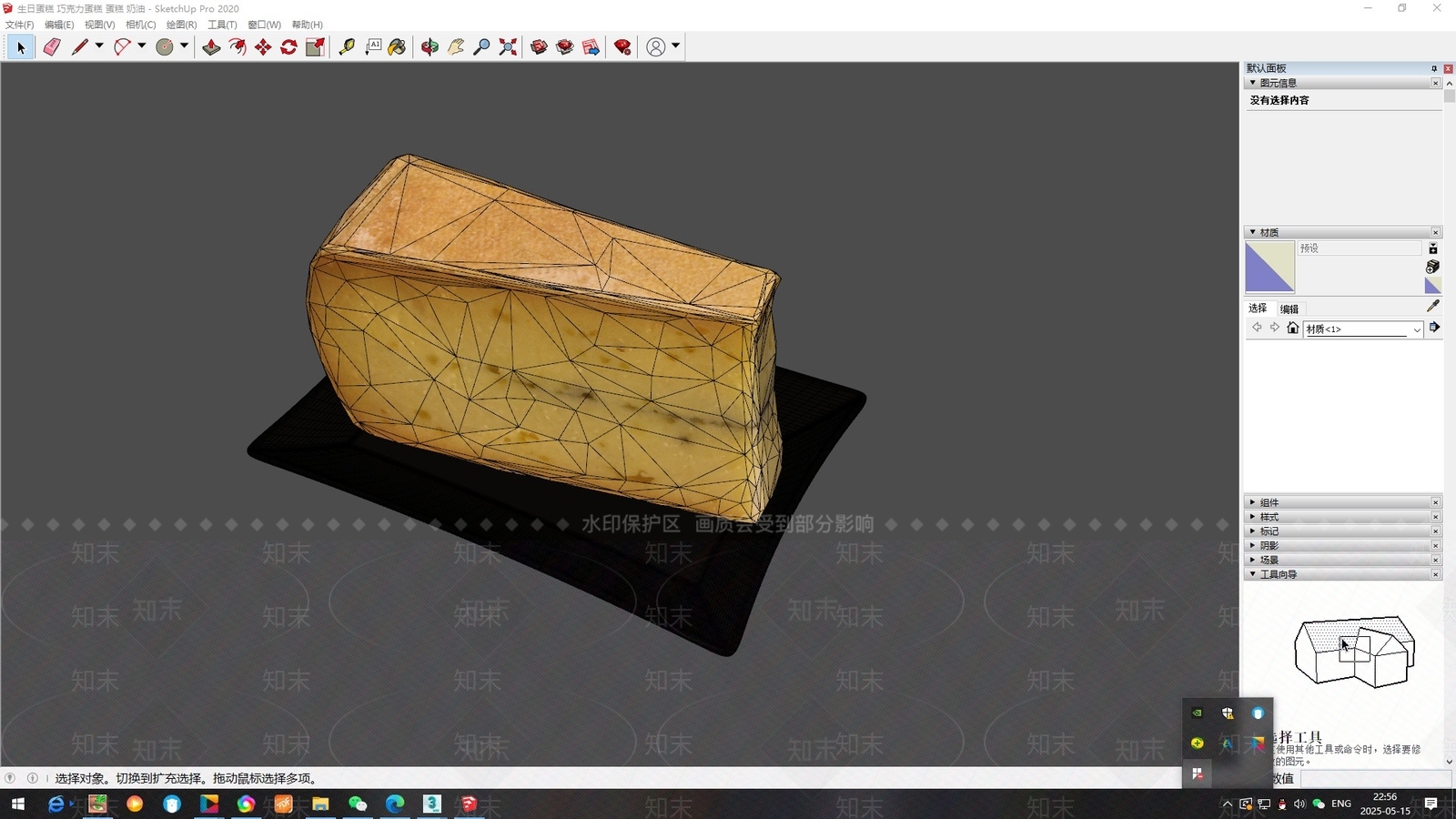Collapse the 图元信息 panel
Screen dimensions: 1456x819
point(1253,83)
